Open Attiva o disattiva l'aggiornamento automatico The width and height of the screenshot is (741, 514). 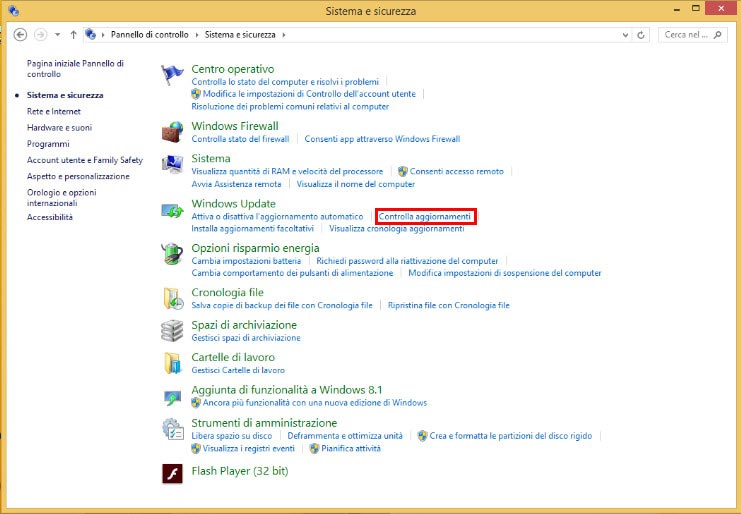coord(277,216)
